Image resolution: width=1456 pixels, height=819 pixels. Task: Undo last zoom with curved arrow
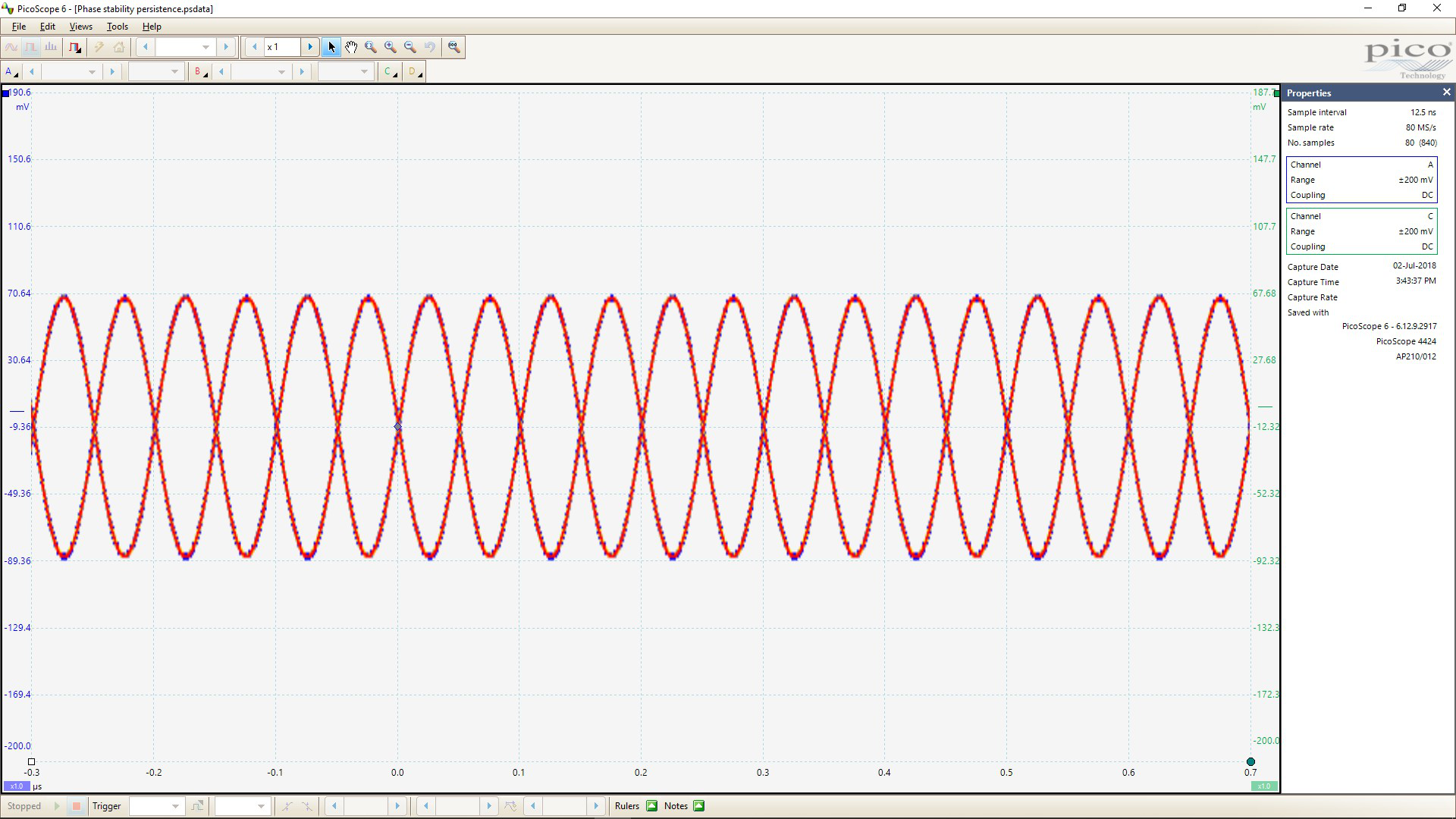430,47
